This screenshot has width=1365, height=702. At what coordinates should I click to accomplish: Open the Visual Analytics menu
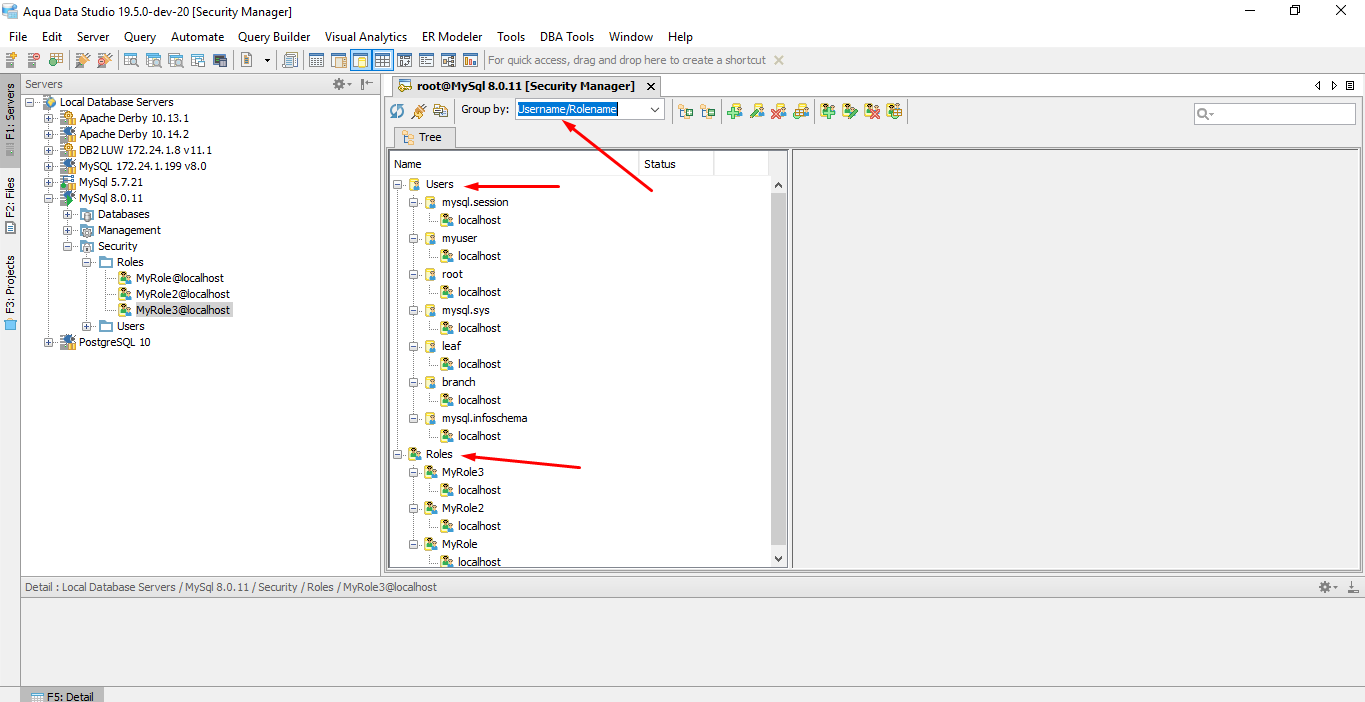[366, 36]
